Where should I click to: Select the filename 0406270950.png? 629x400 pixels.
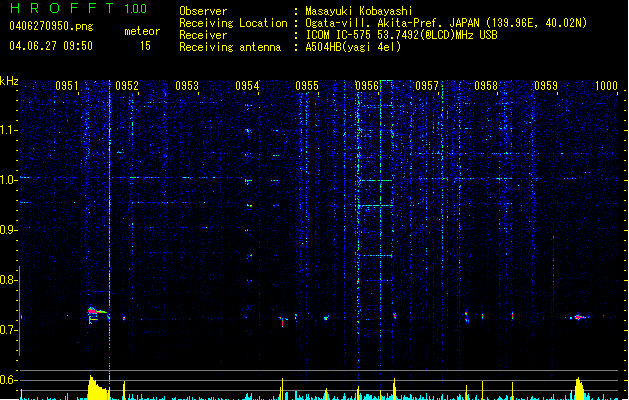tap(51, 26)
